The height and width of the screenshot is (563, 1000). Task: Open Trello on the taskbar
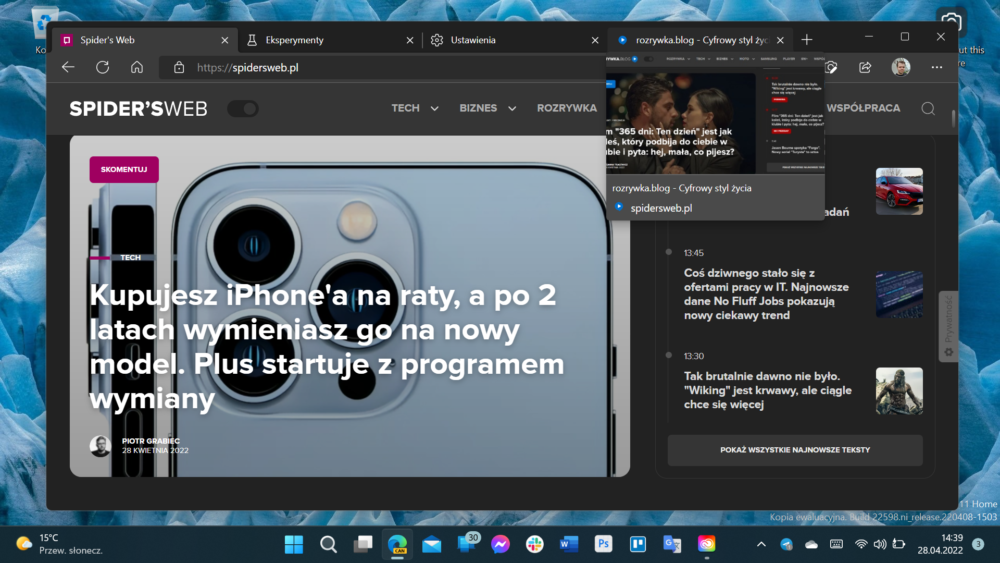(638, 545)
